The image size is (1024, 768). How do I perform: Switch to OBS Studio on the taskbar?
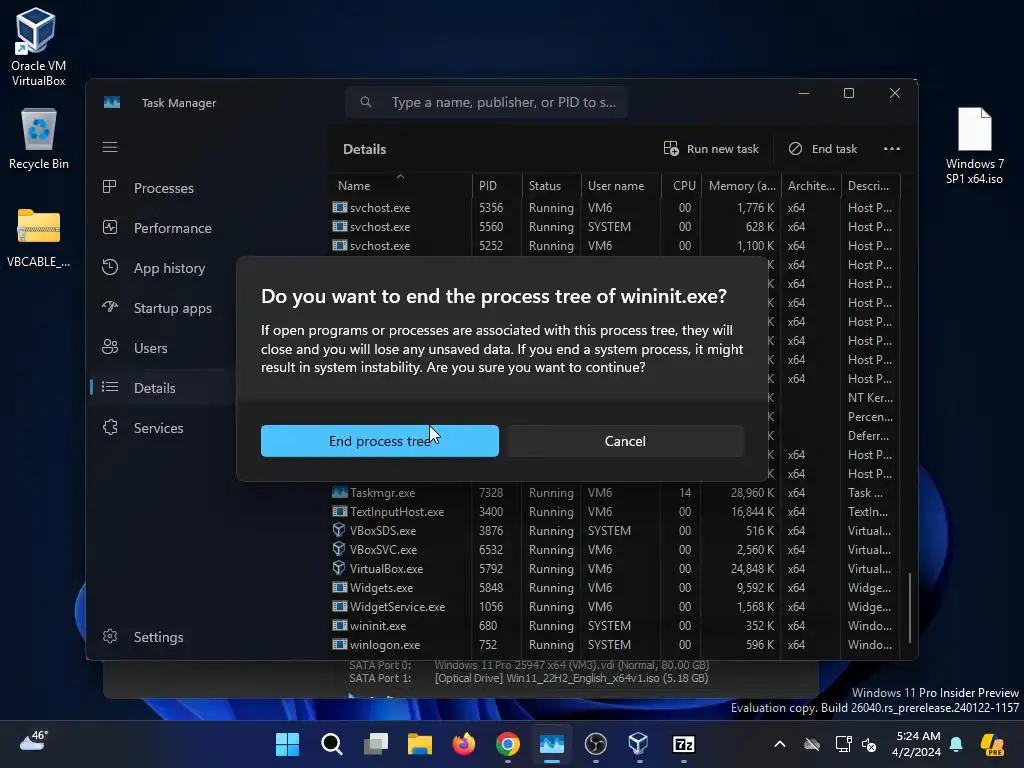point(596,744)
